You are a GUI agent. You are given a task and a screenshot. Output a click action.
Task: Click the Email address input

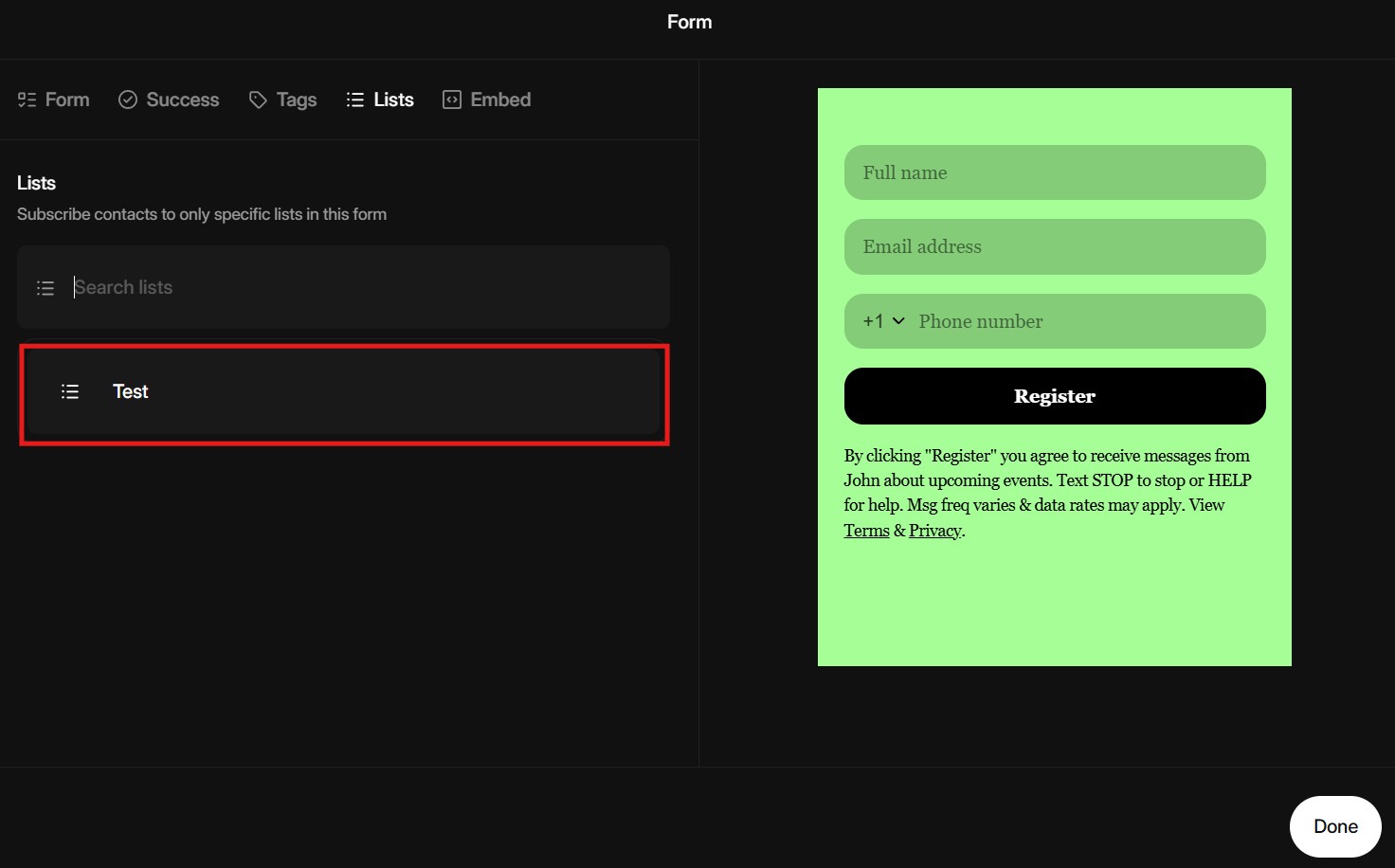point(1054,246)
